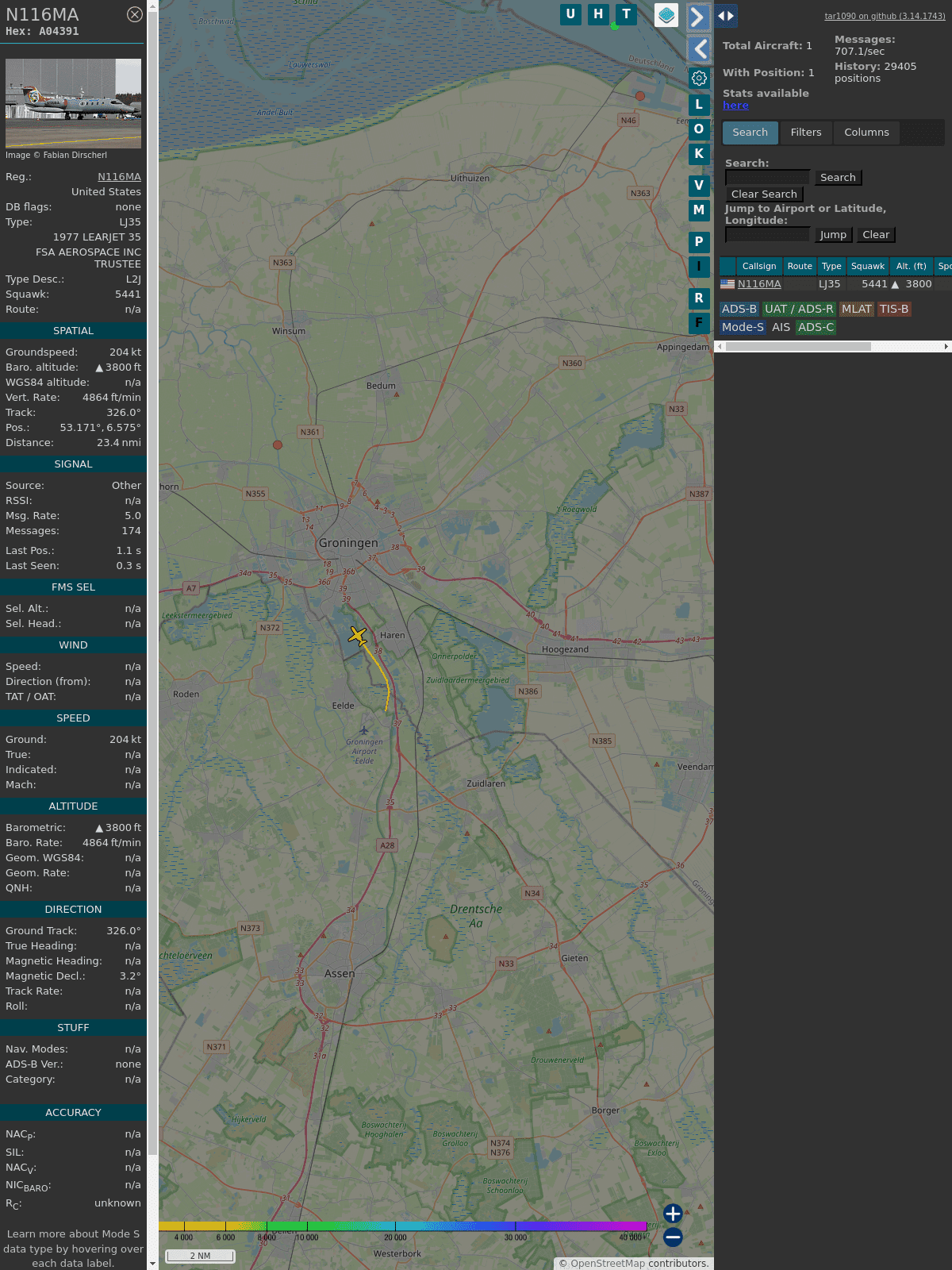Click Groningen Airport Eelde map marker
952x1270 pixels.
tap(364, 731)
